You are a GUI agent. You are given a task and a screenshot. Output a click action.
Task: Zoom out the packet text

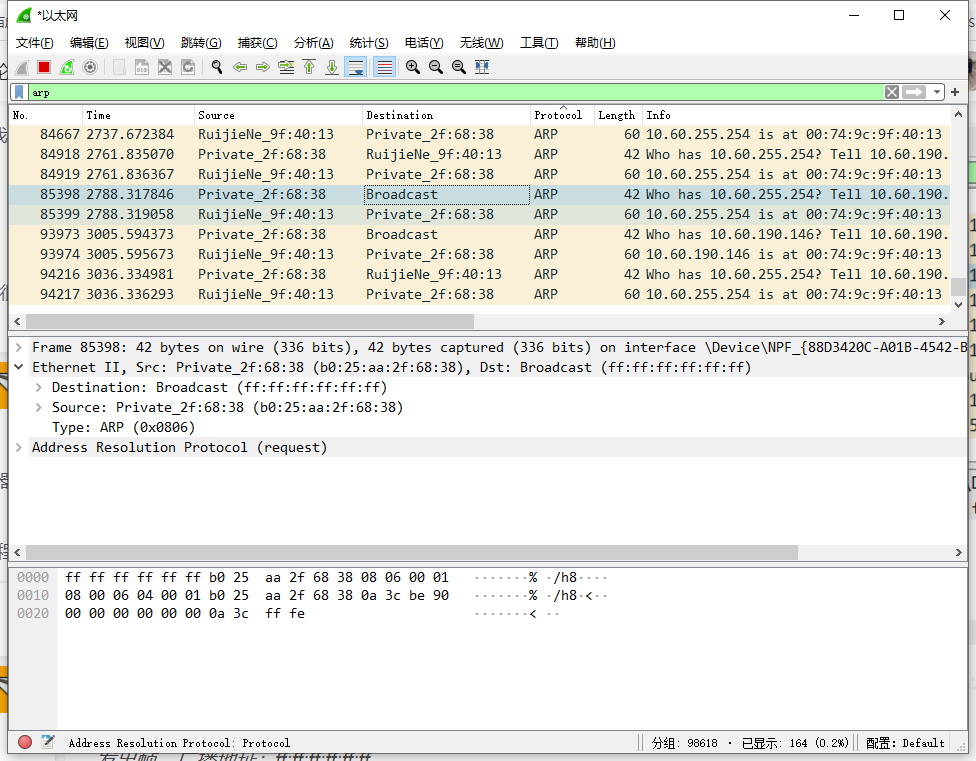(x=436, y=67)
